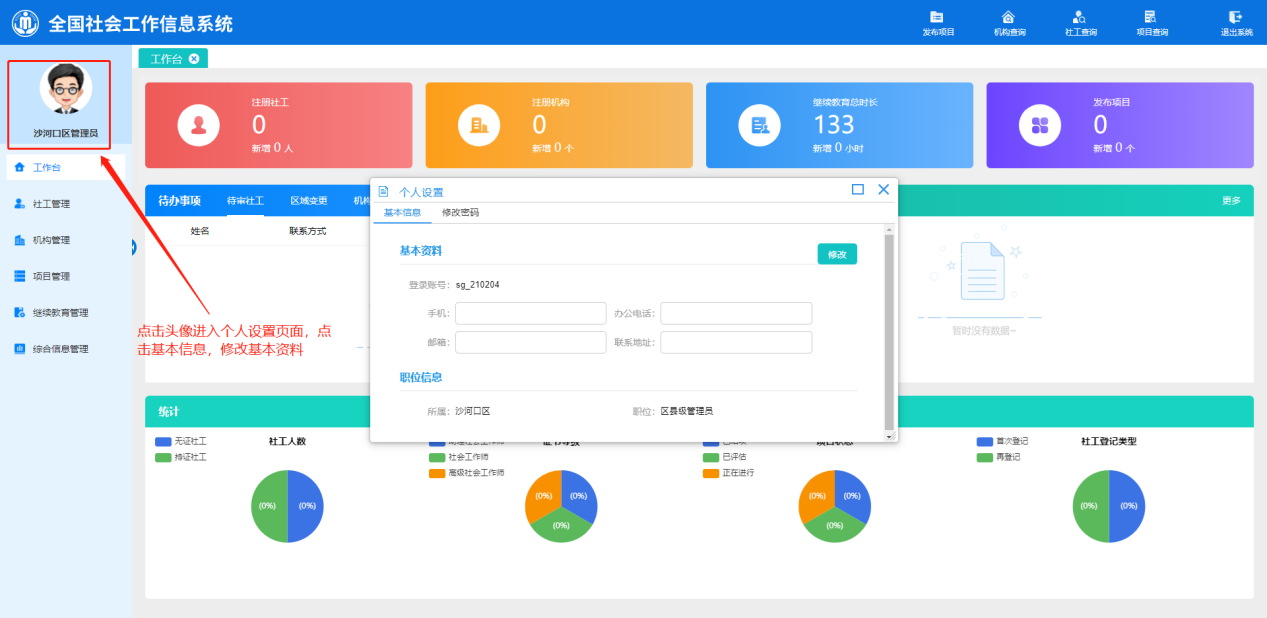Click the 发布项目 grid icon on purple card
This screenshot has width=1267, height=618.
(x=1040, y=125)
